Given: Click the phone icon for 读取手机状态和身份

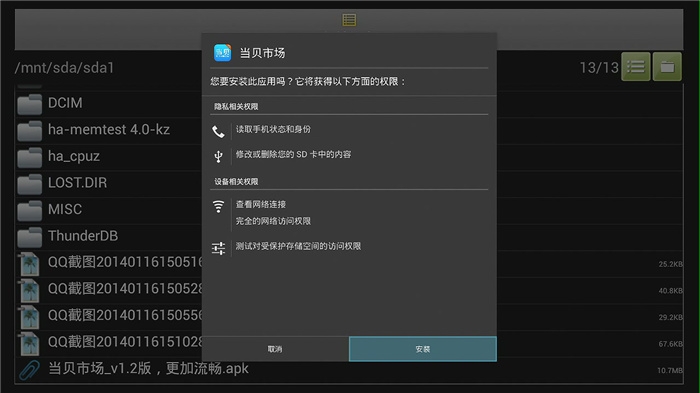Looking at the screenshot, I should 218,131.
